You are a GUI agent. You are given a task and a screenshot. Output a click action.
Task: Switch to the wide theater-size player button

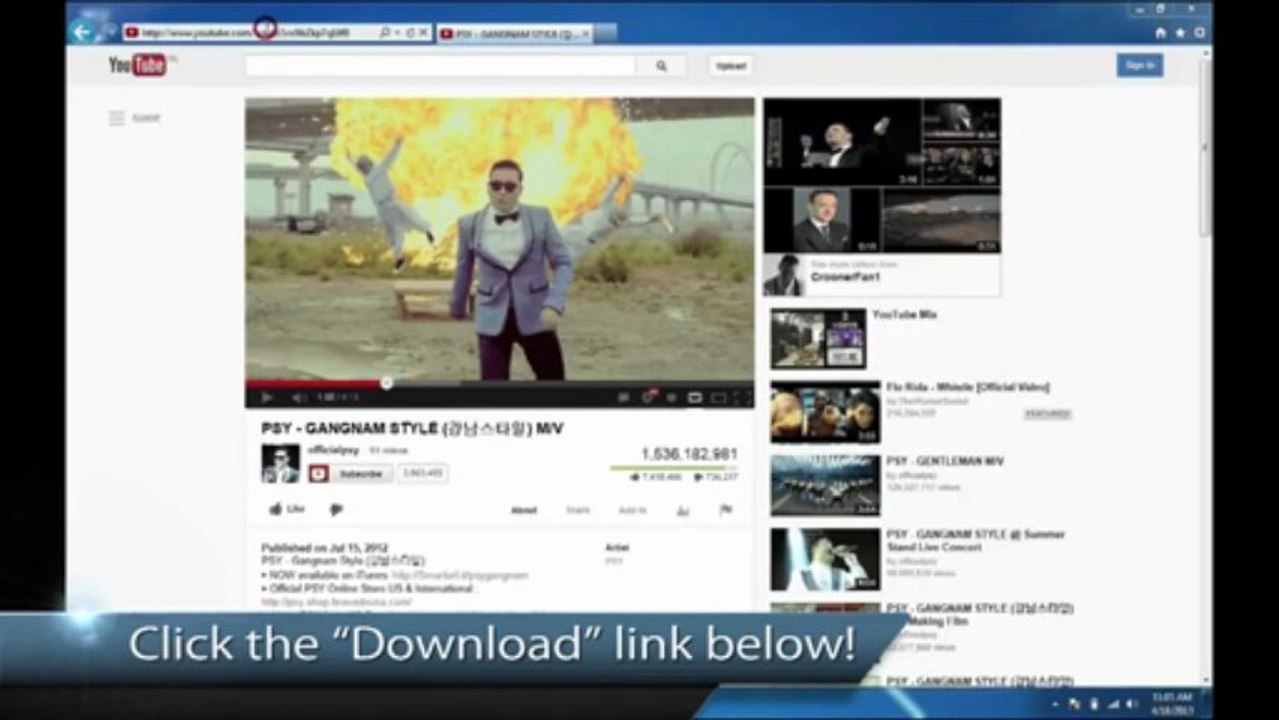pyautogui.click(x=695, y=397)
